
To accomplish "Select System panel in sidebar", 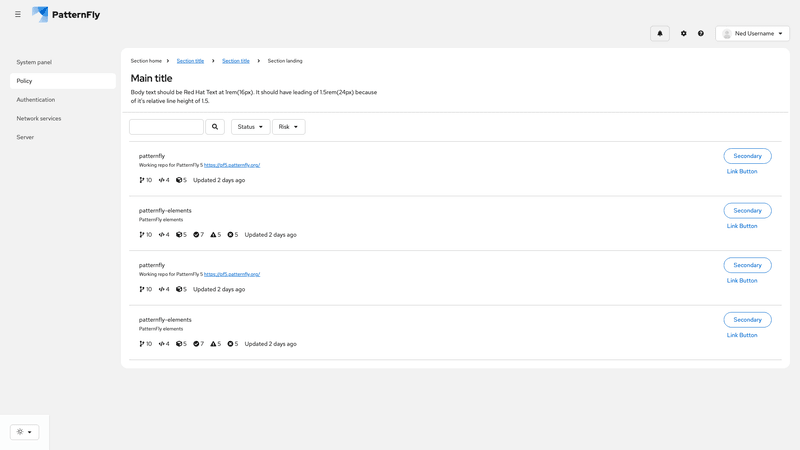I will [63, 62].
